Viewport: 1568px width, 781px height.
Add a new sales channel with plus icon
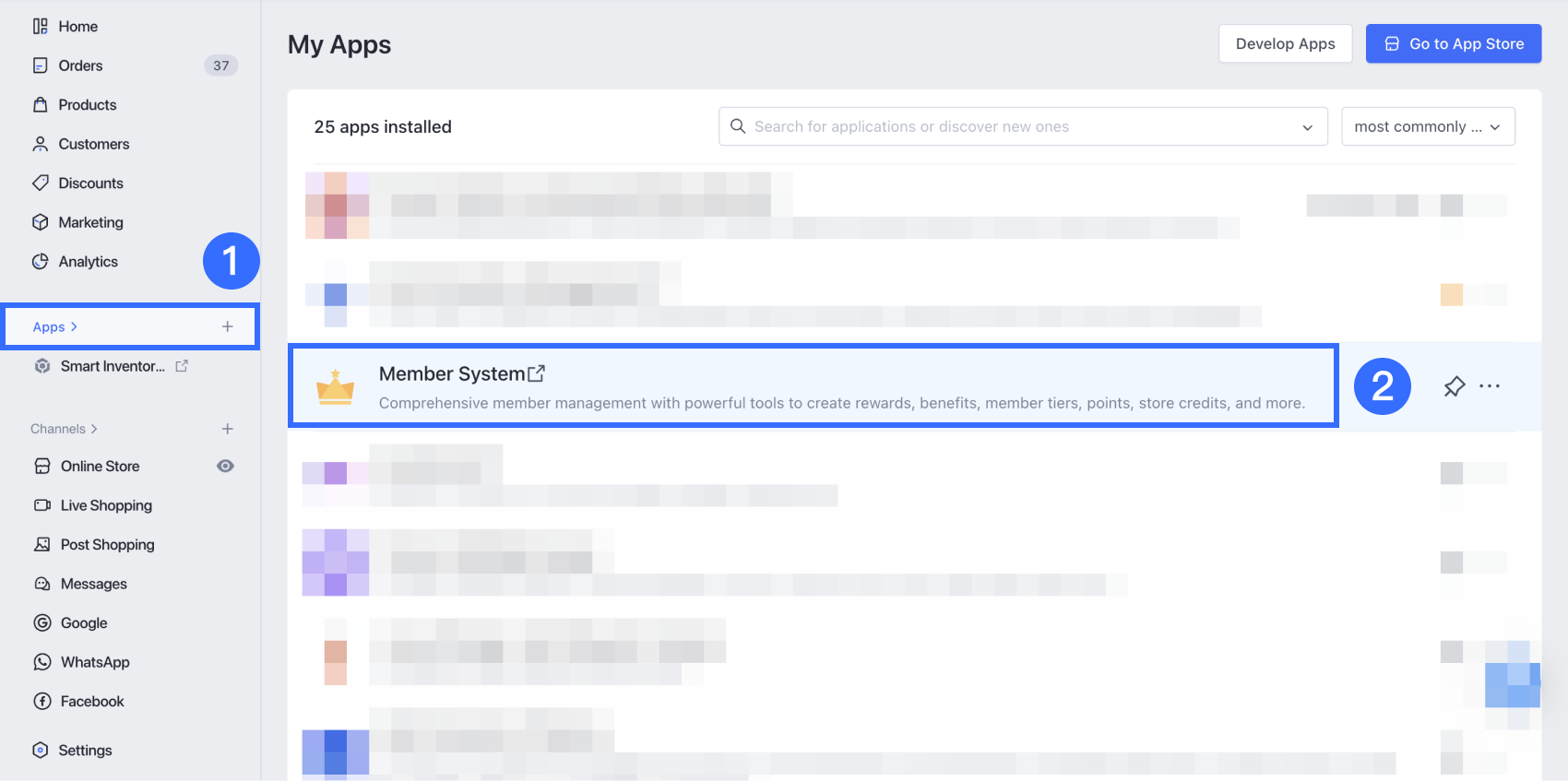(x=228, y=429)
